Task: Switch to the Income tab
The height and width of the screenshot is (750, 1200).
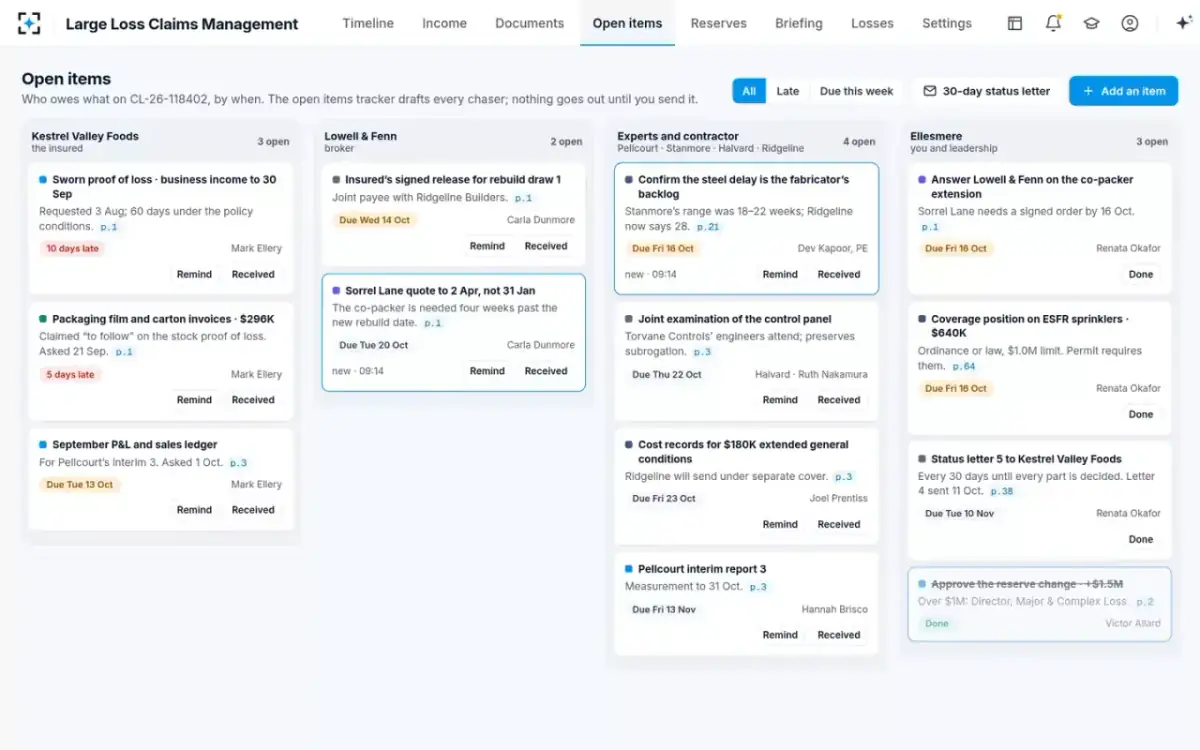Action: [x=444, y=23]
